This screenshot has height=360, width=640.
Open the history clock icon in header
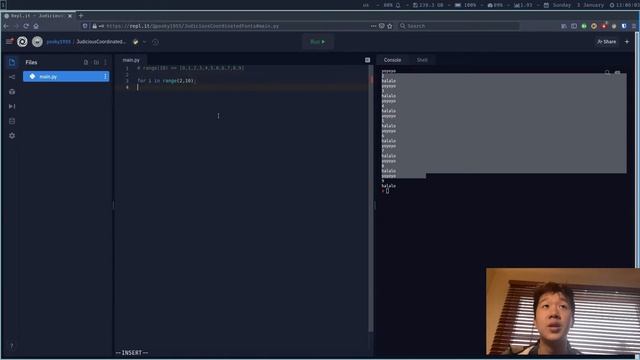point(156,42)
